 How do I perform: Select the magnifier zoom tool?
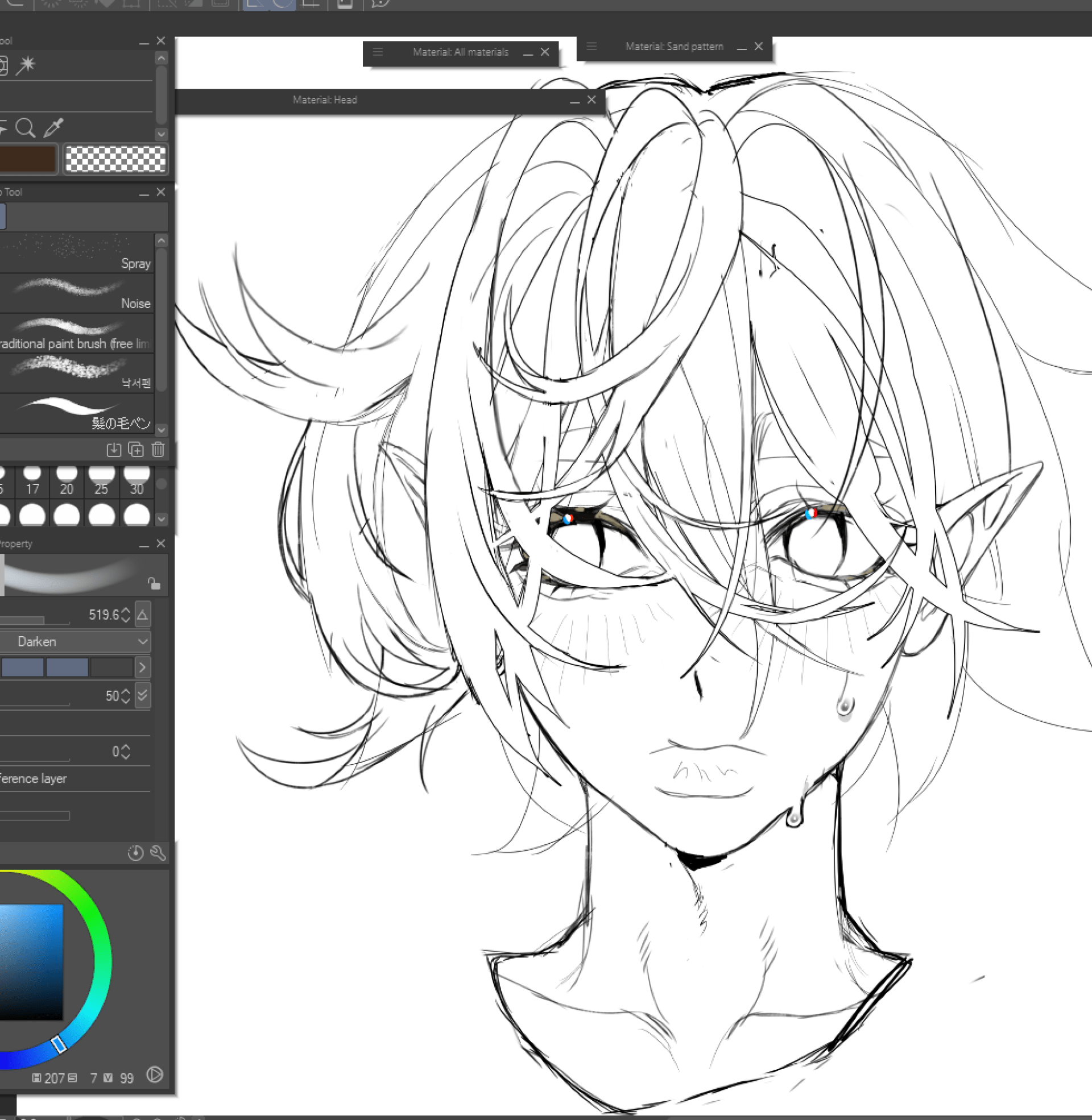click(x=24, y=127)
